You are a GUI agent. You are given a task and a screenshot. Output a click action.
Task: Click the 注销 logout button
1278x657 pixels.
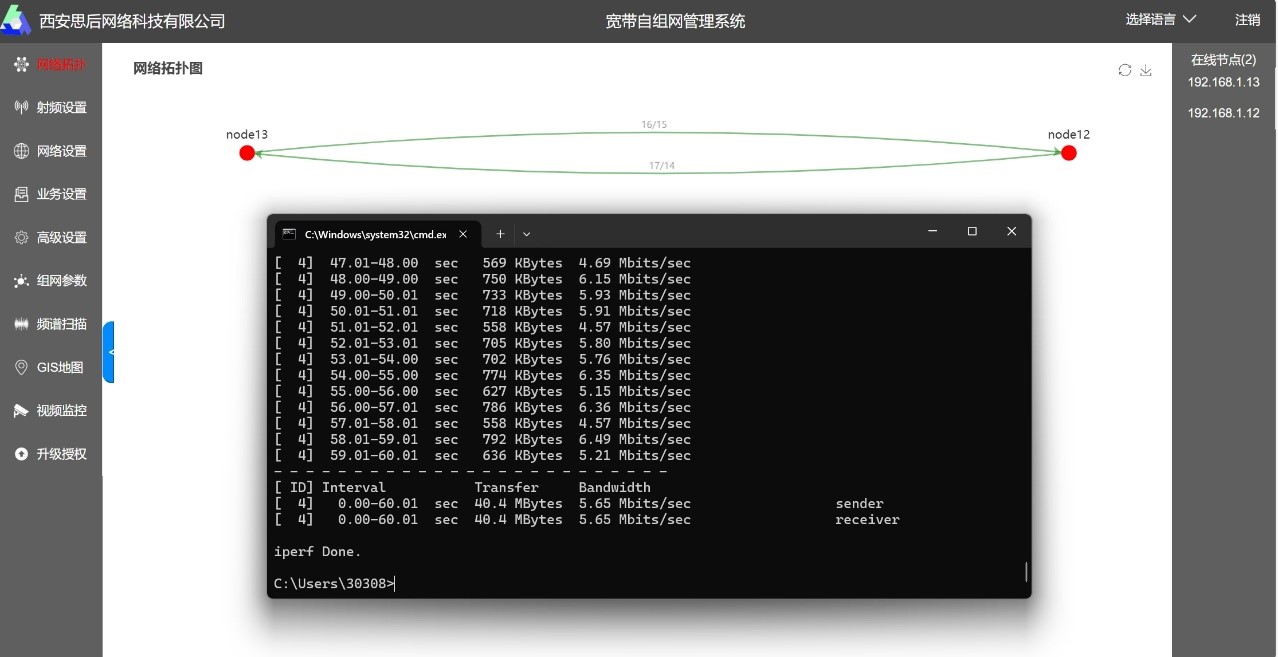coord(1247,20)
